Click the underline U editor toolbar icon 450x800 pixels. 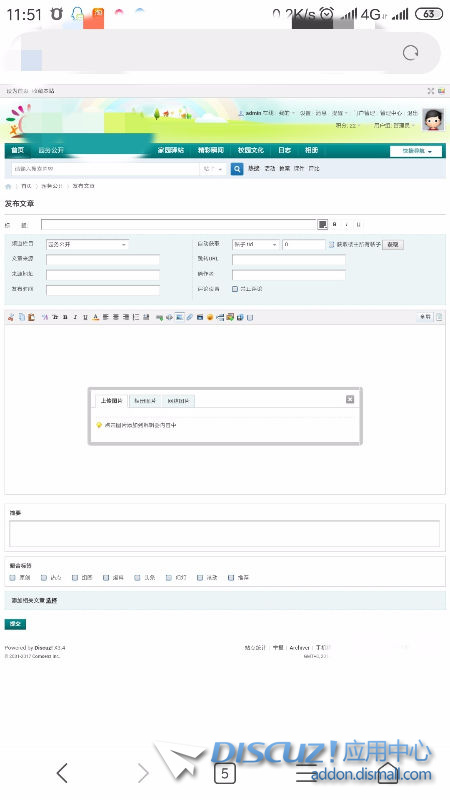[x=85, y=317]
